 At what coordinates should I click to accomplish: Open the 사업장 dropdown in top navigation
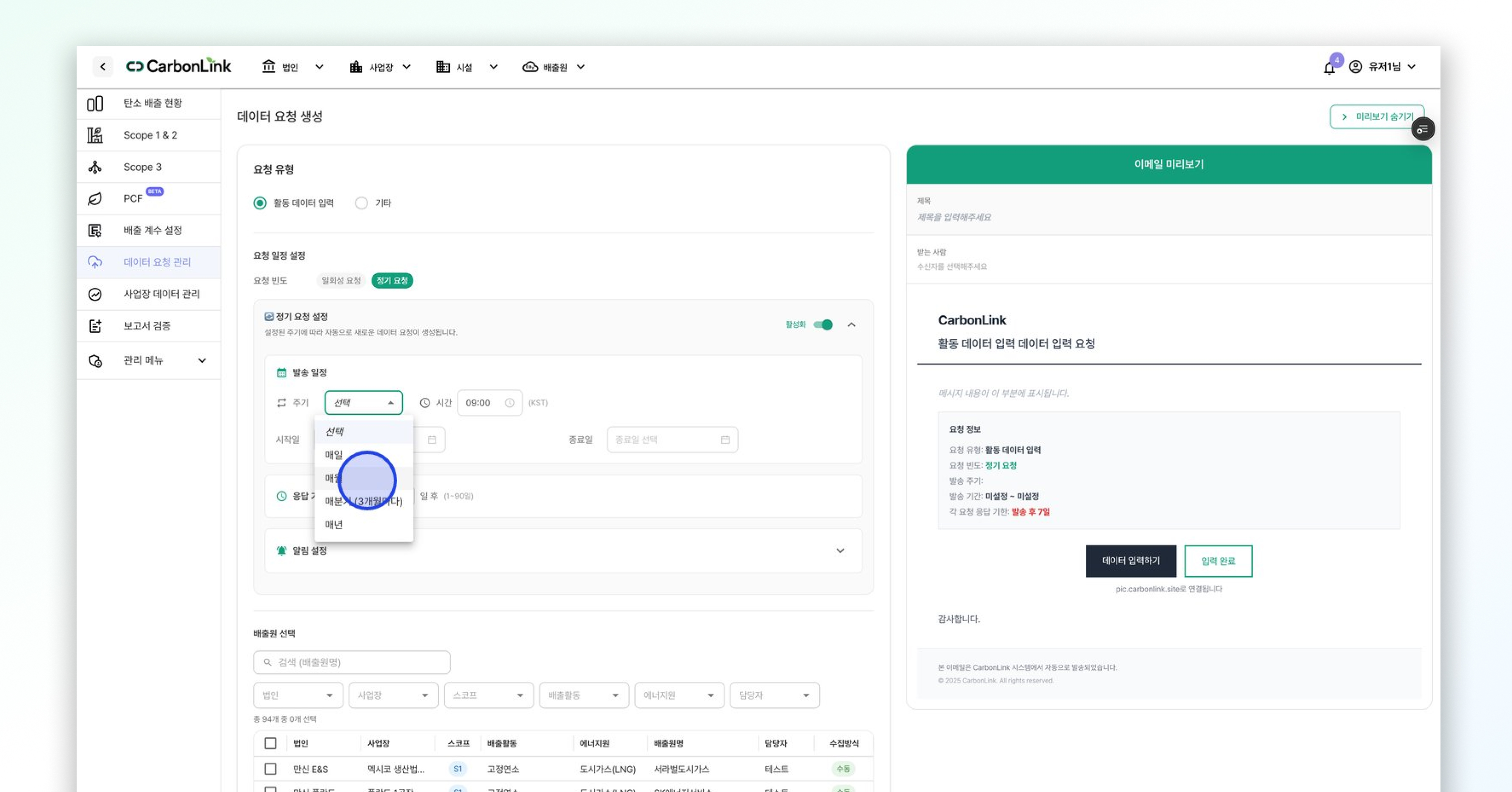[x=381, y=67]
